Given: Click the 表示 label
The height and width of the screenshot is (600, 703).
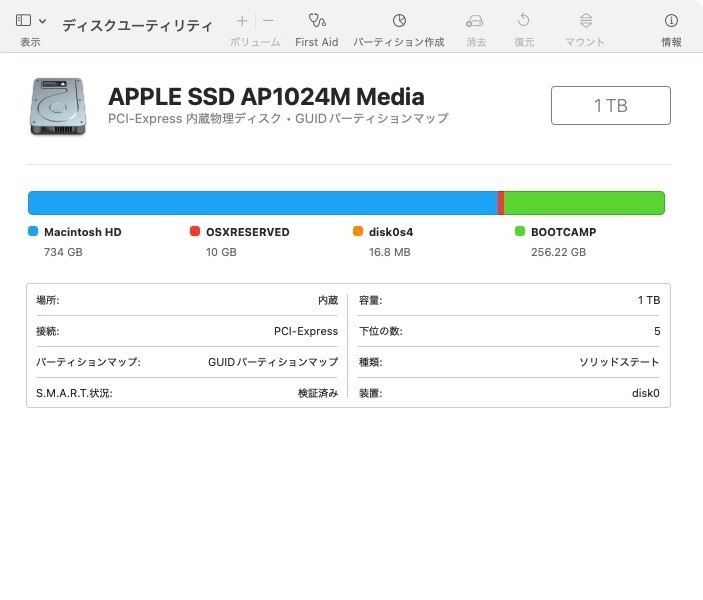Looking at the screenshot, I should coord(30,42).
